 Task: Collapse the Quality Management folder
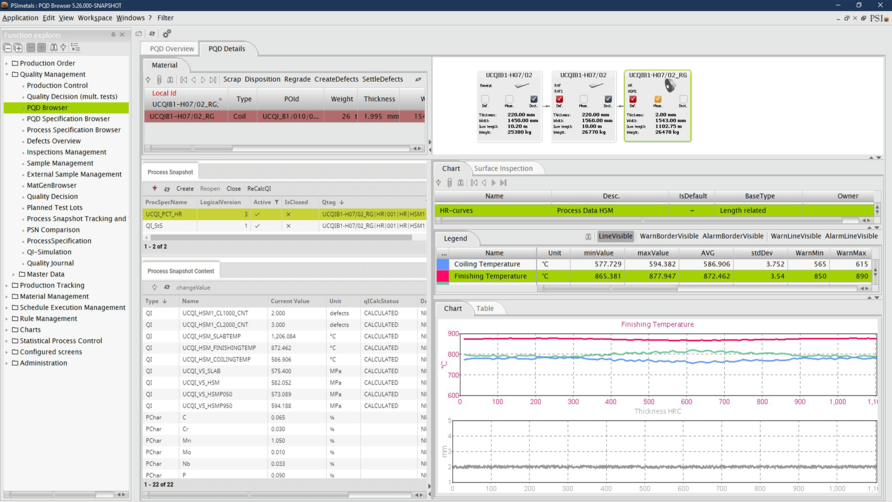[x=7, y=75]
